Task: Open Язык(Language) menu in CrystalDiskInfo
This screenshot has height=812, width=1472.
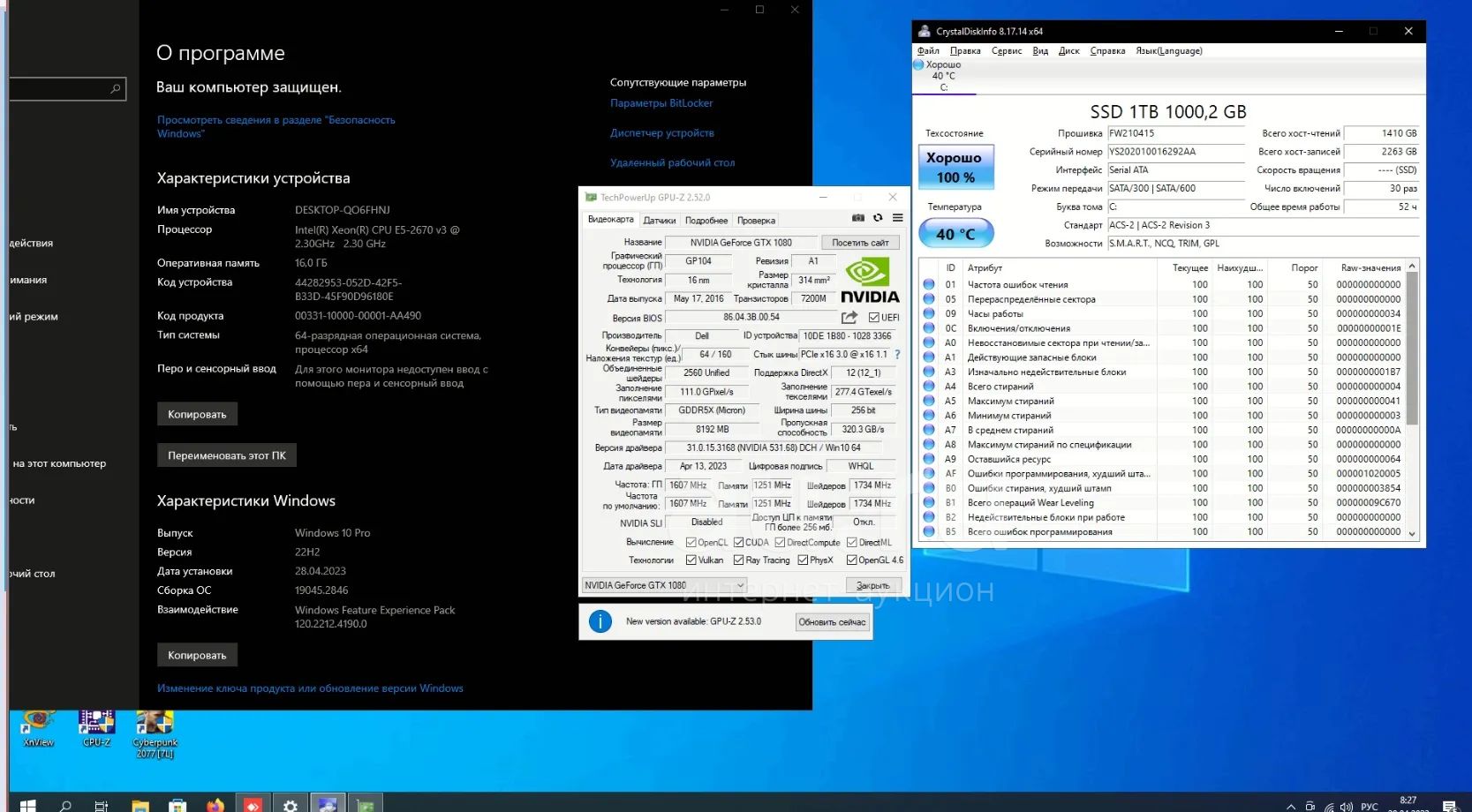Action: pos(1169,51)
